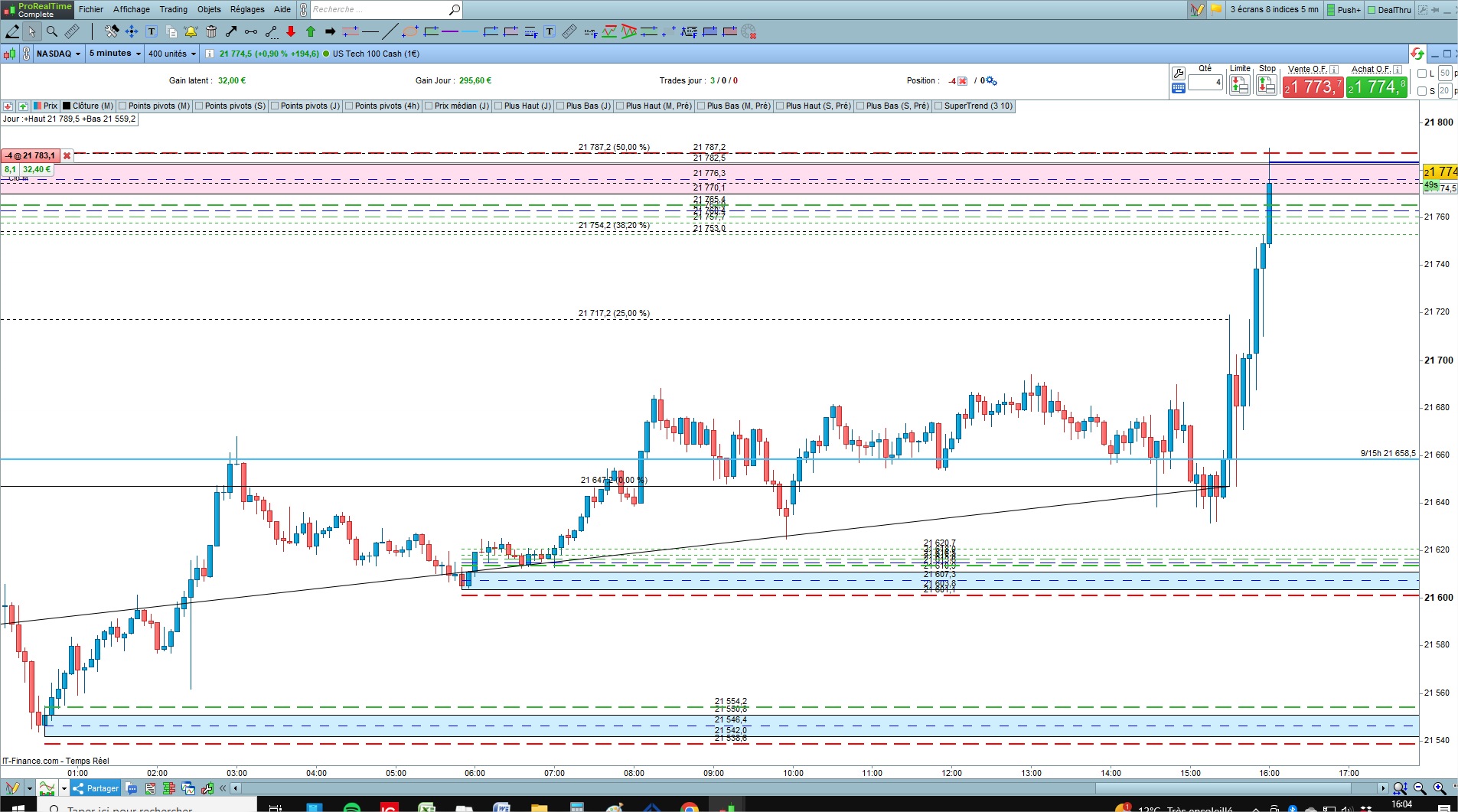
Task: Place a Limite order via its icon
Action: 1239,85
